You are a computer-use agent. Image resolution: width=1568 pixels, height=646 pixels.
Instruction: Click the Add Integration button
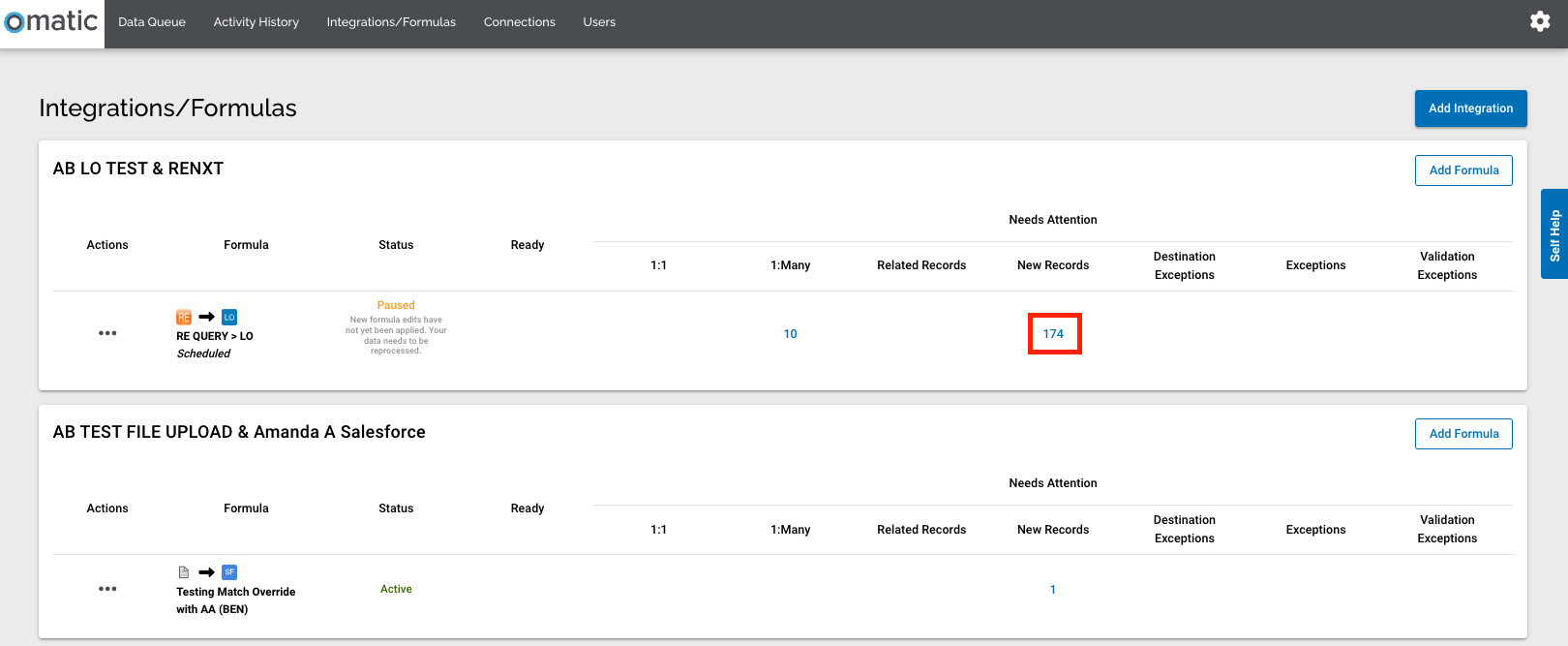[x=1471, y=108]
